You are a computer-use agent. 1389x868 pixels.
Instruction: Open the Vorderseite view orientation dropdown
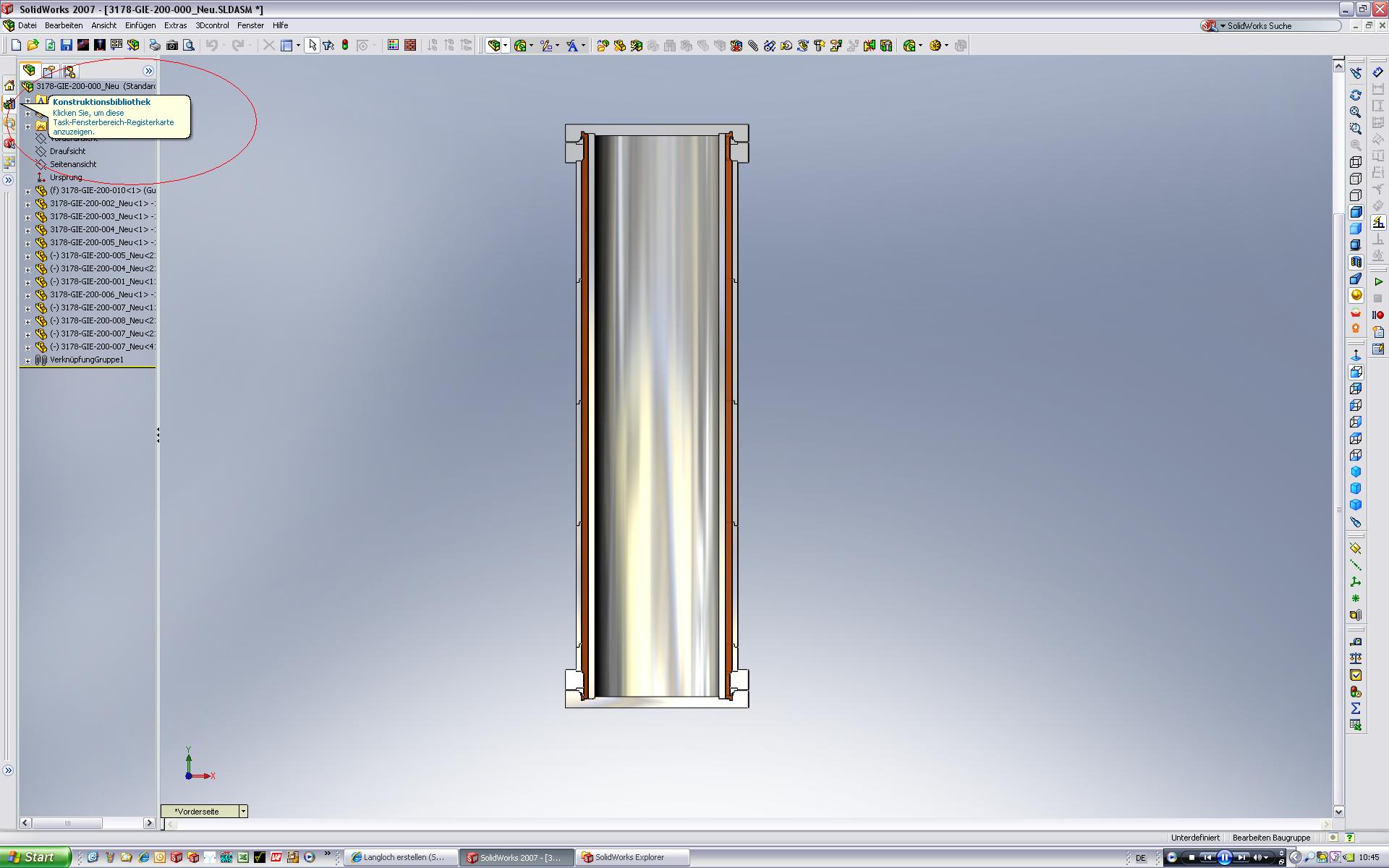(x=243, y=812)
